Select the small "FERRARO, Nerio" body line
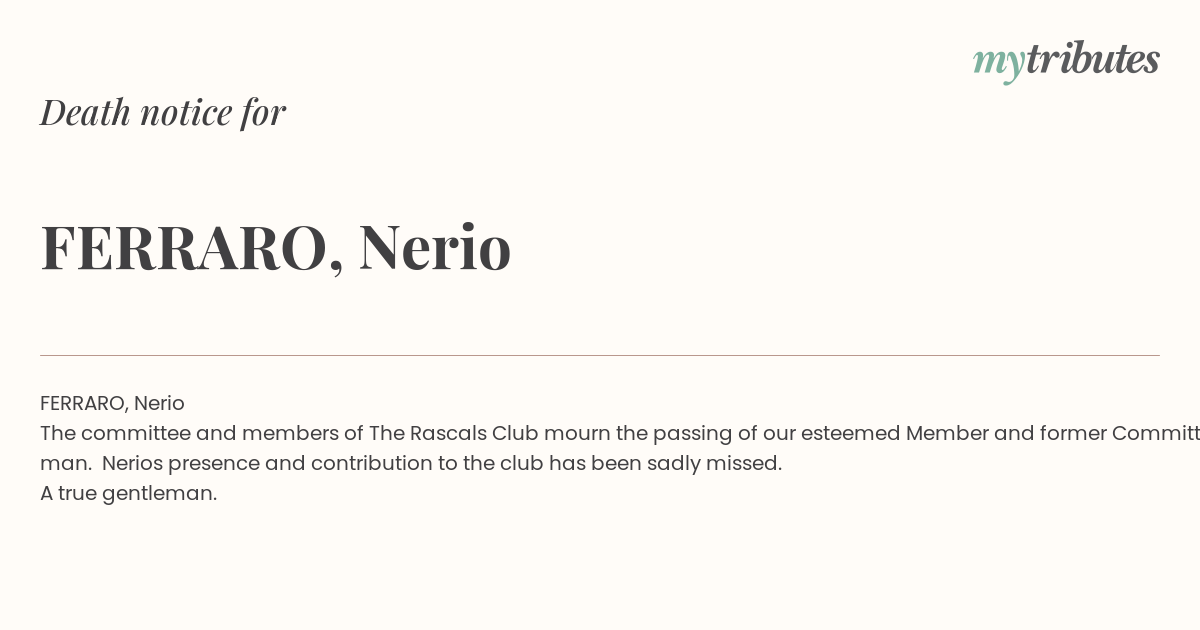 [x=112, y=404]
